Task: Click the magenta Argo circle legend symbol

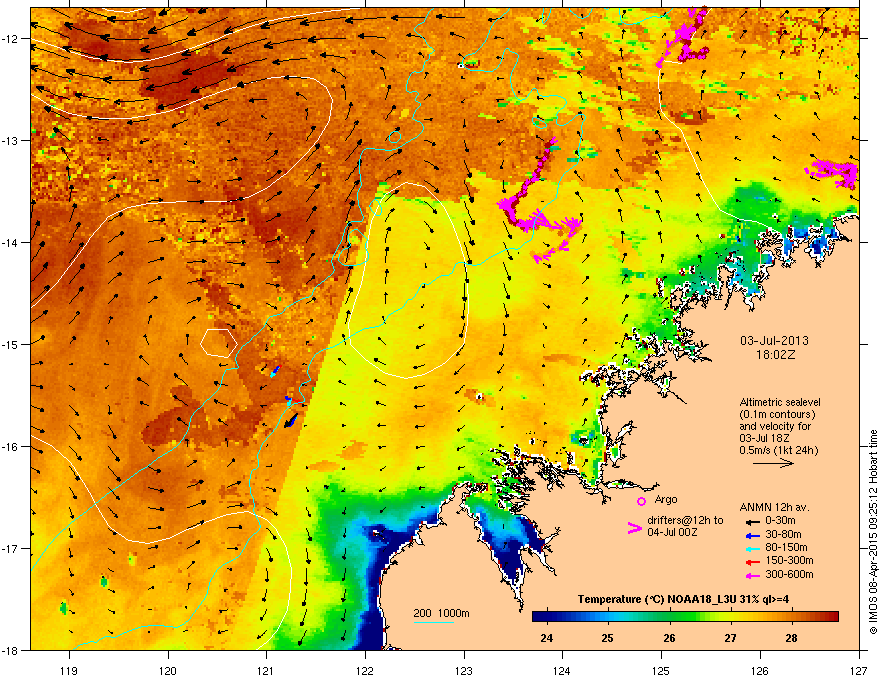Action: click(x=641, y=501)
